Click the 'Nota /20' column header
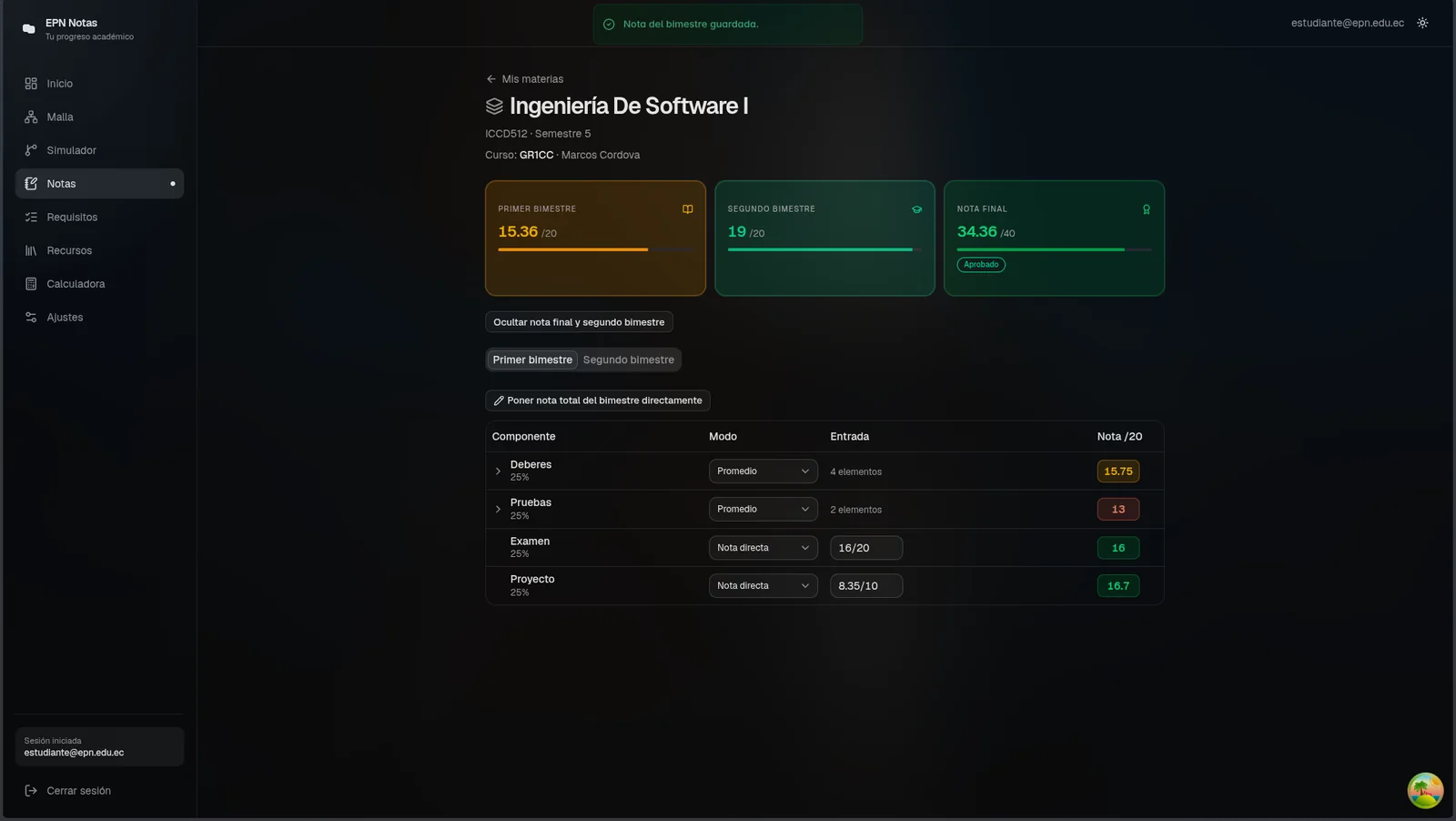Viewport: 1456px width, 821px height. click(x=1119, y=437)
